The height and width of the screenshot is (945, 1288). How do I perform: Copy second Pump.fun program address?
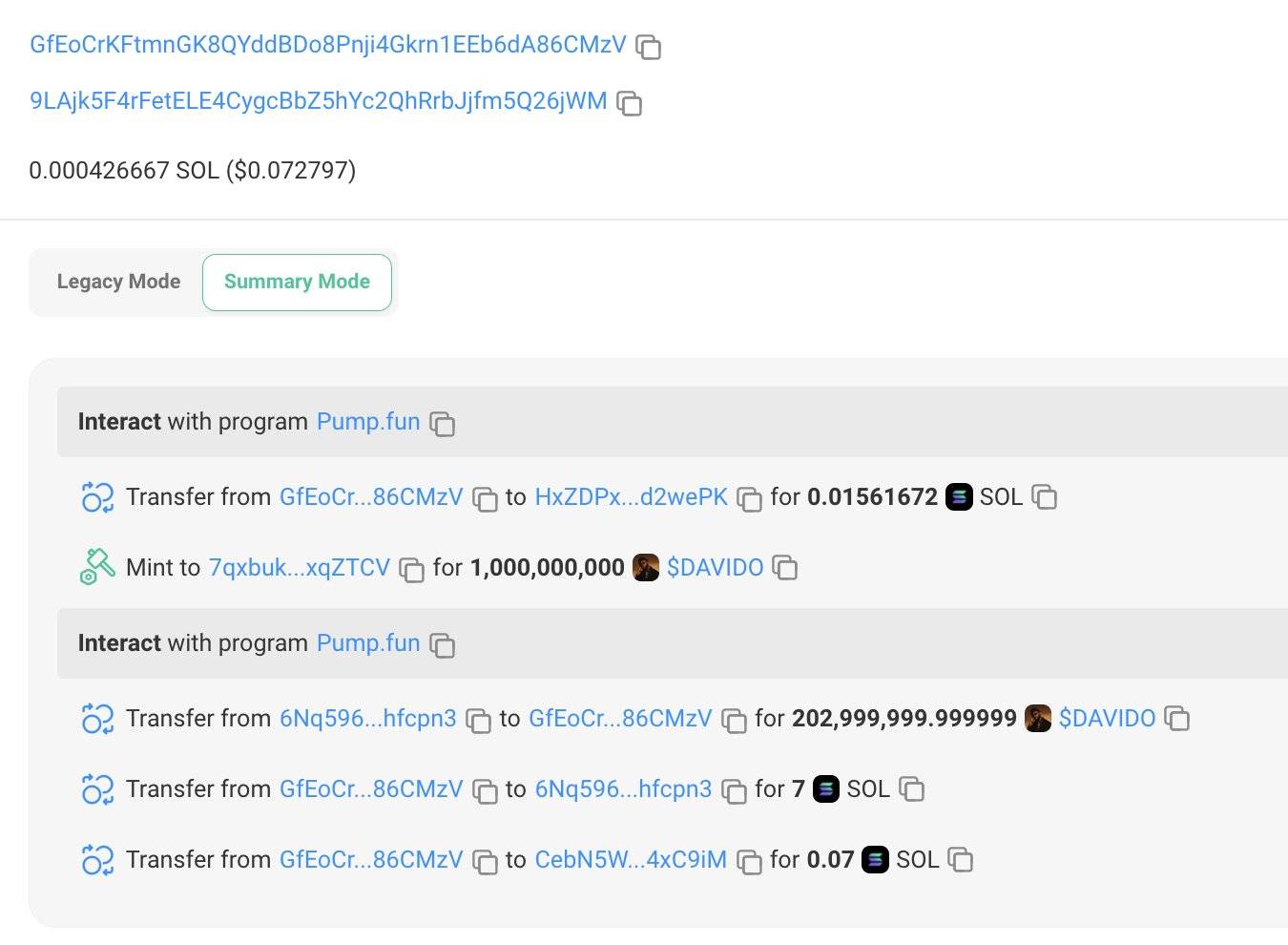pyautogui.click(x=443, y=645)
